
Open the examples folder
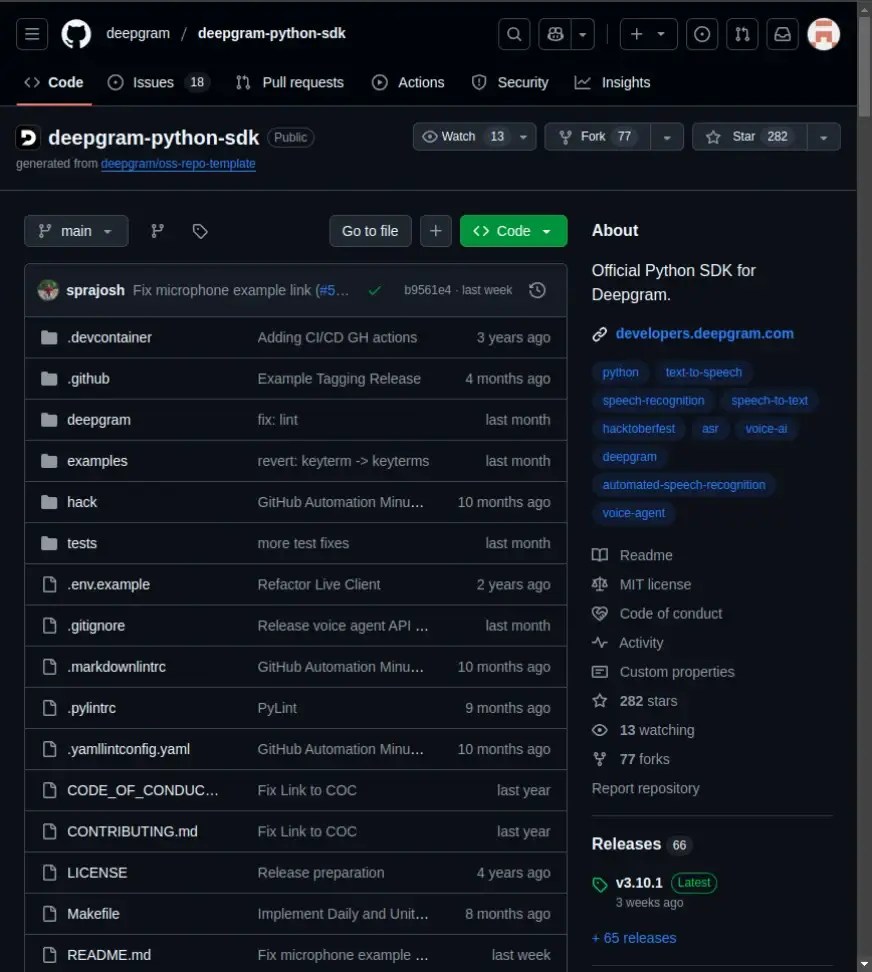click(x=97, y=461)
